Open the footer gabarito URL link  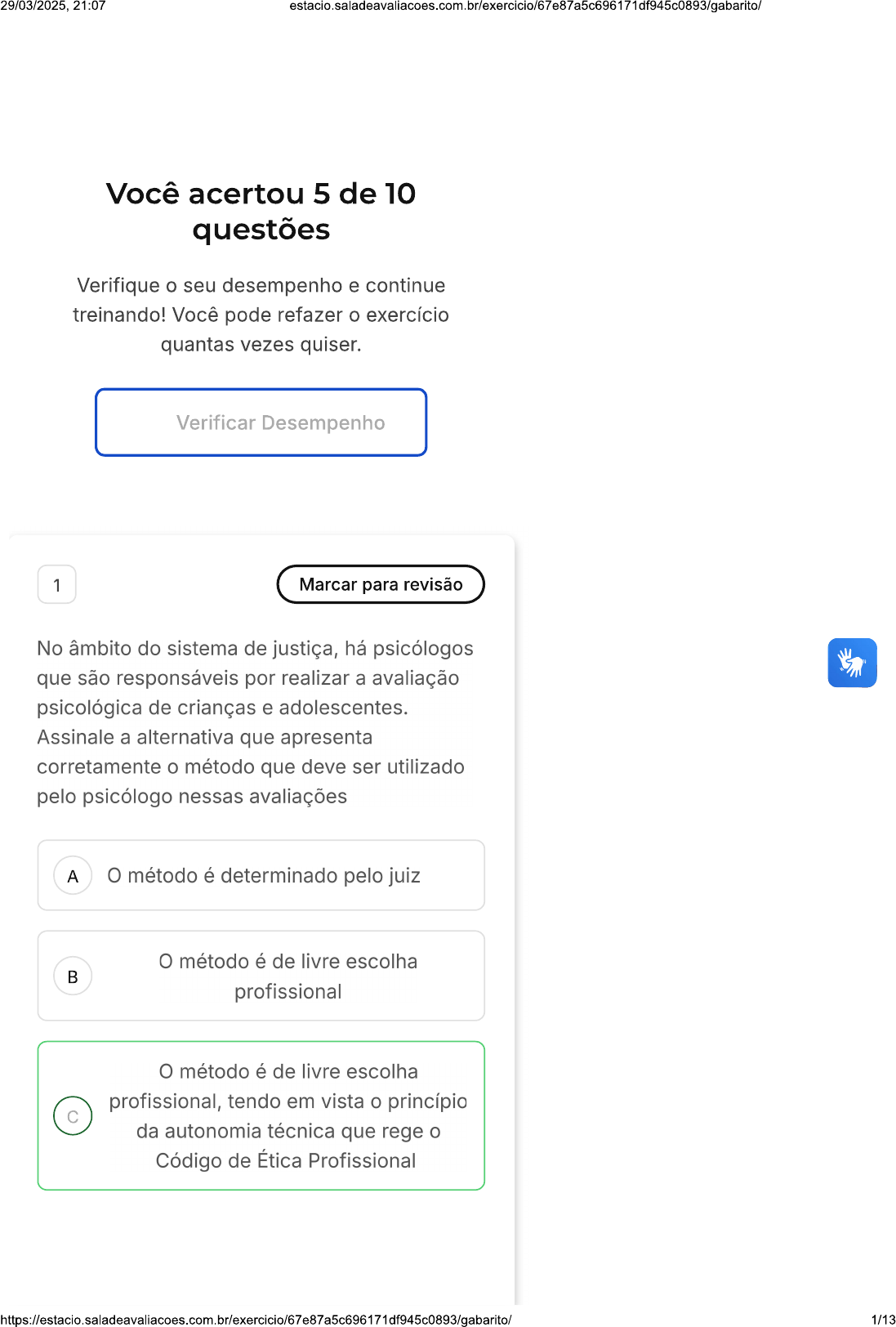point(256,1320)
